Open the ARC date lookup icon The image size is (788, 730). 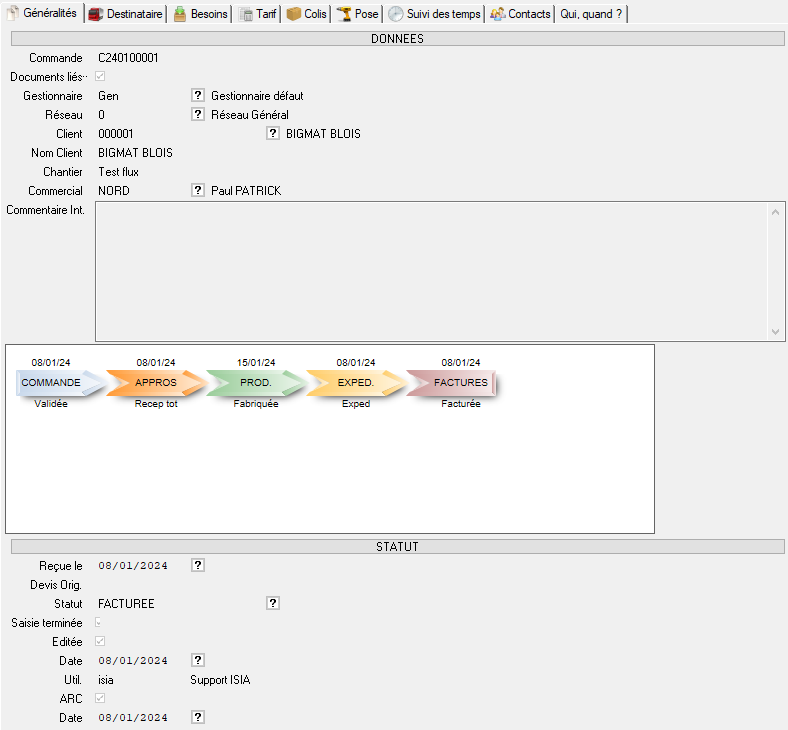point(198,718)
